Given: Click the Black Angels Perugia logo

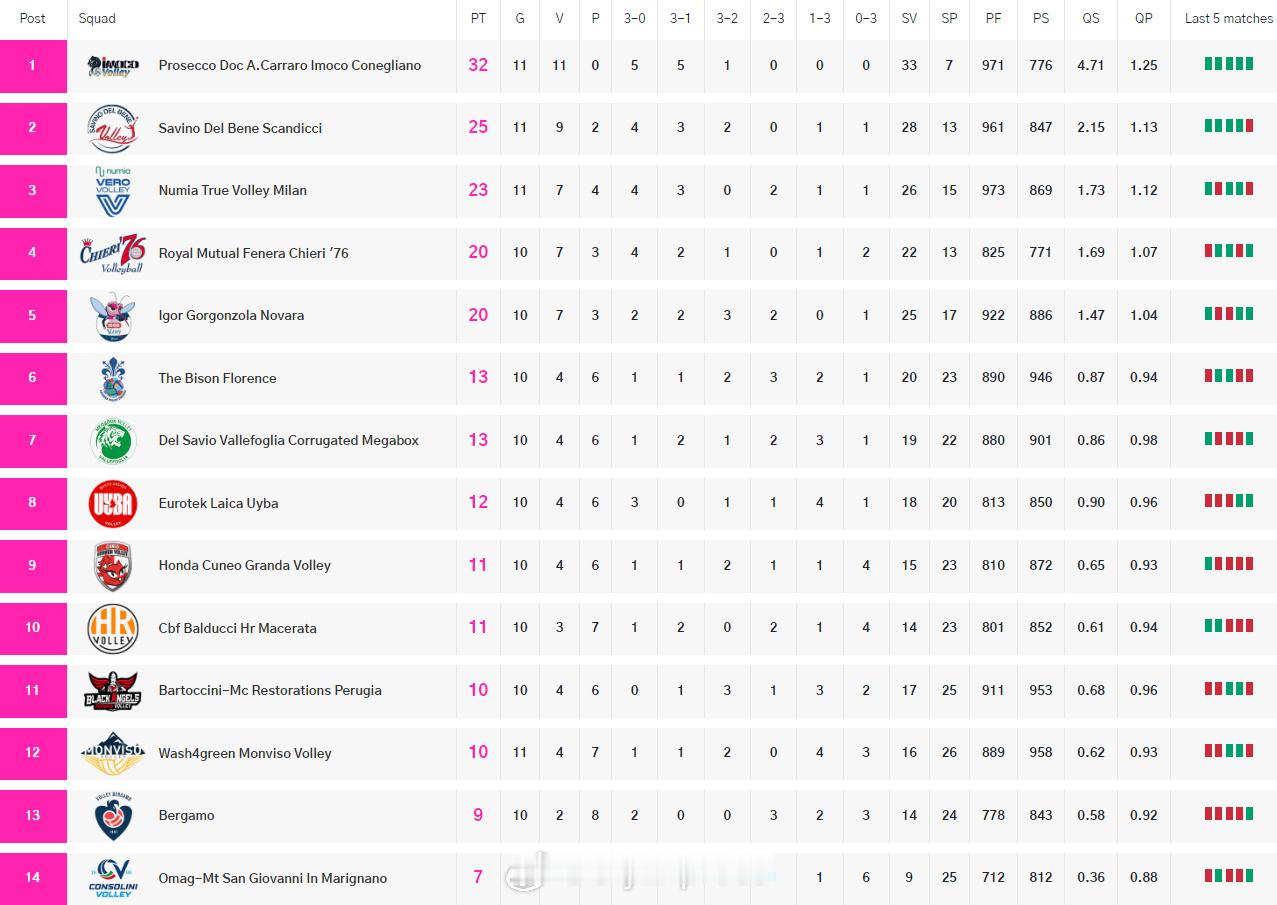Looking at the screenshot, I should pyautogui.click(x=113, y=691).
